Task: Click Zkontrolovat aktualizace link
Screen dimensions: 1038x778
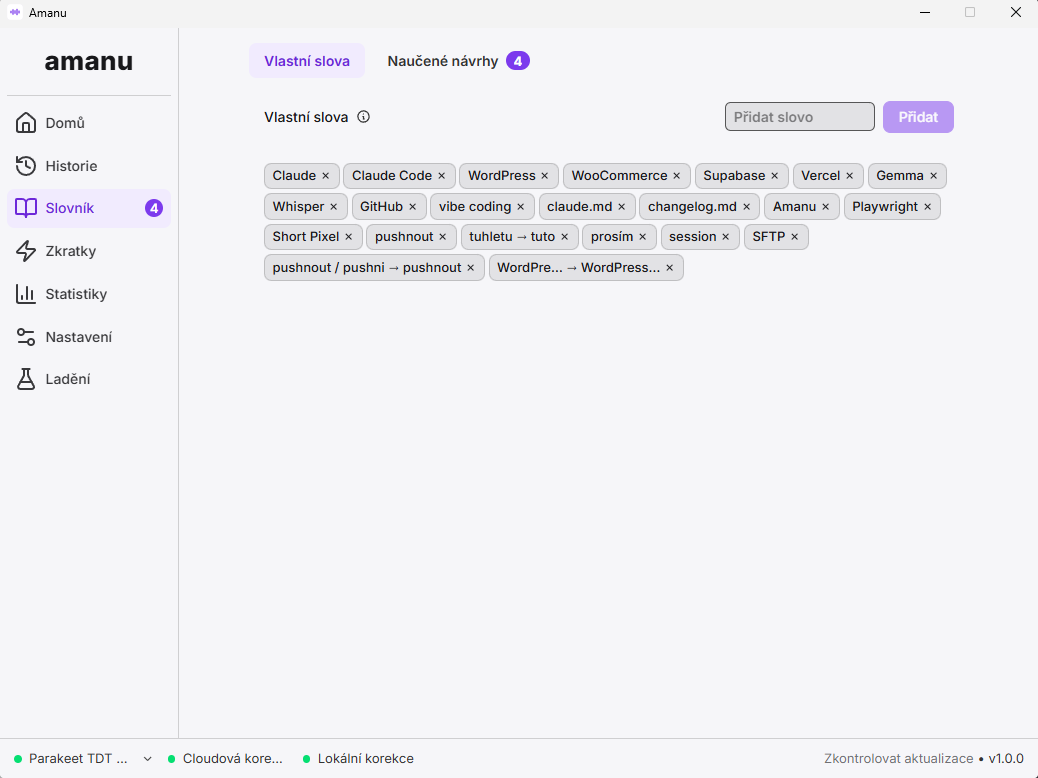Action: 898,759
